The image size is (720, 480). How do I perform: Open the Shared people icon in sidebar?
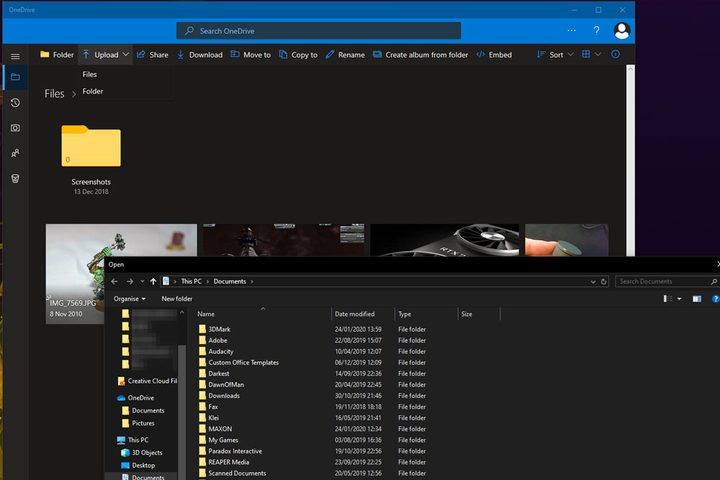[x=15, y=153]
